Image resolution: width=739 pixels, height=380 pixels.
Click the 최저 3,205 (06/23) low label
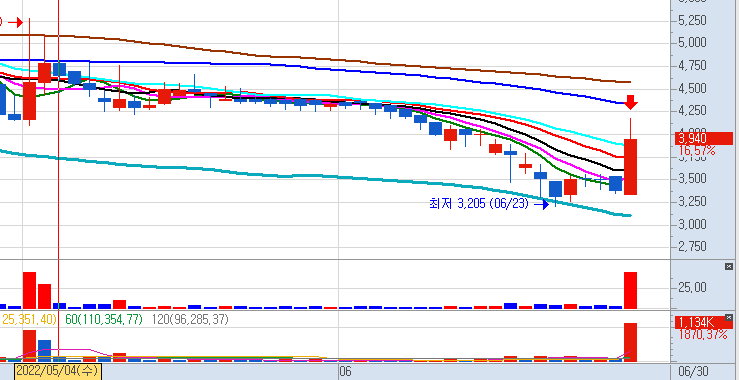[x=479, y=204]
